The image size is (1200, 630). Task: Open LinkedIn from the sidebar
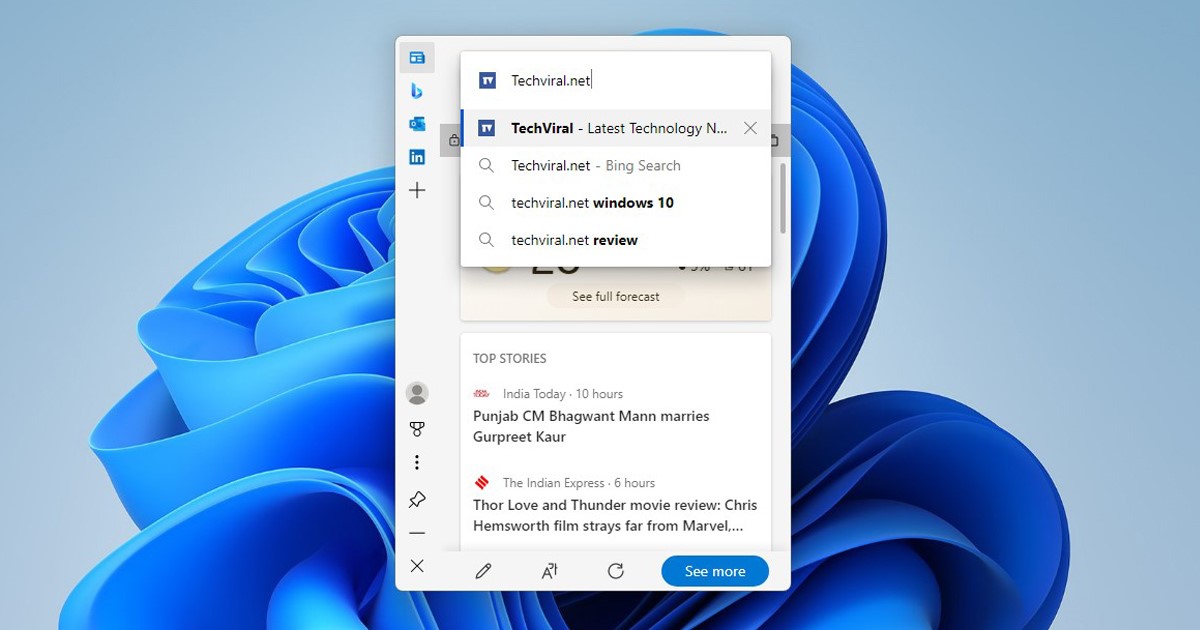[417, 157]
